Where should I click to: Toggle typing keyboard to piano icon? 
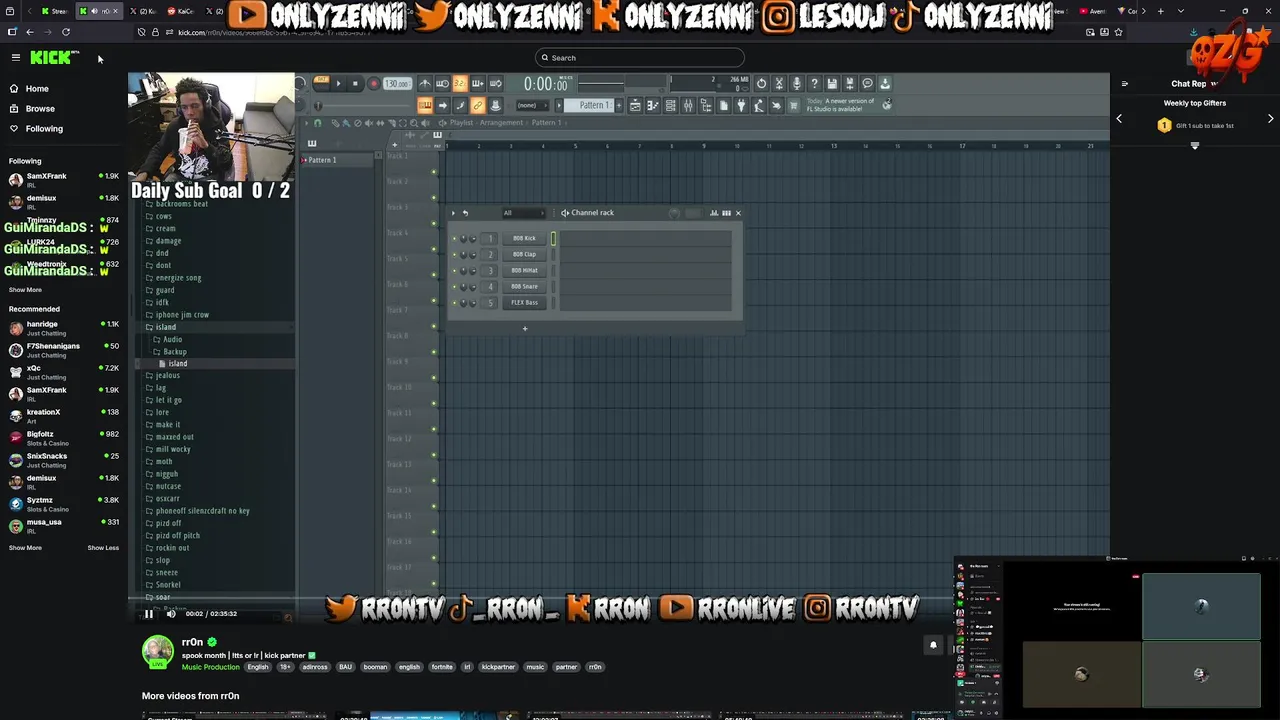[424, 105]
